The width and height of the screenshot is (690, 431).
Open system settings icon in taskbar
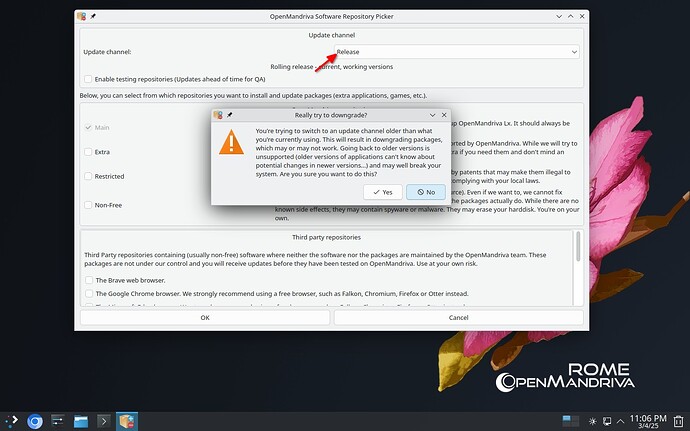point(58,420)
